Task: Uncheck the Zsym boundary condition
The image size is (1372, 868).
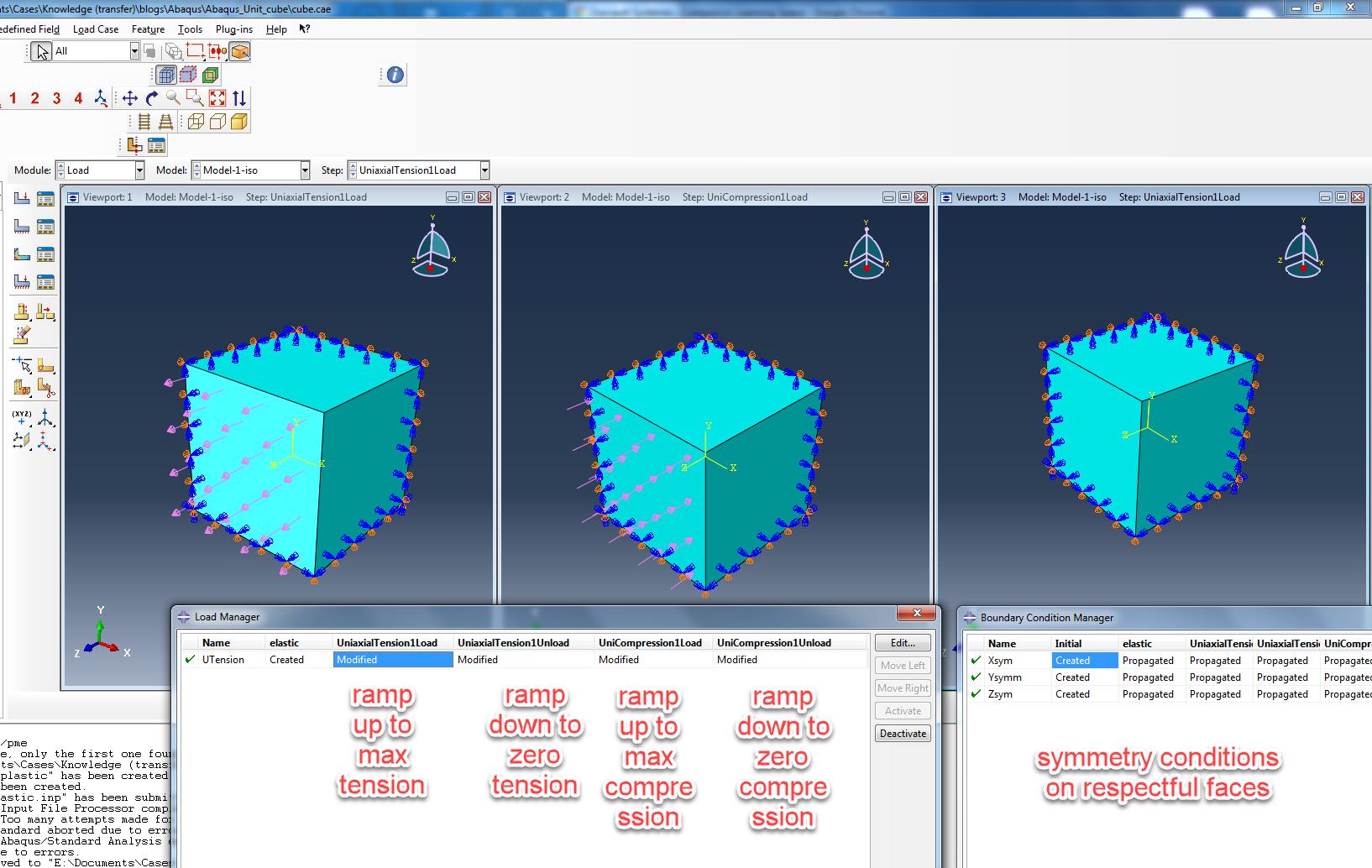Action: (x=976, y=693)
